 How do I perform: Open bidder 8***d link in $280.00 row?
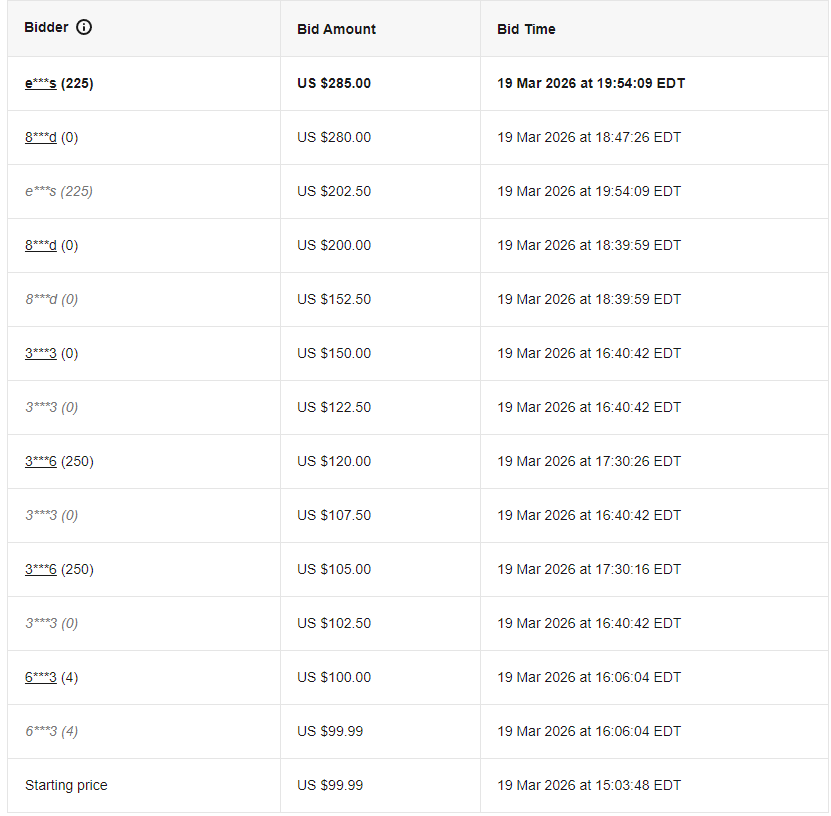[40, 138]
